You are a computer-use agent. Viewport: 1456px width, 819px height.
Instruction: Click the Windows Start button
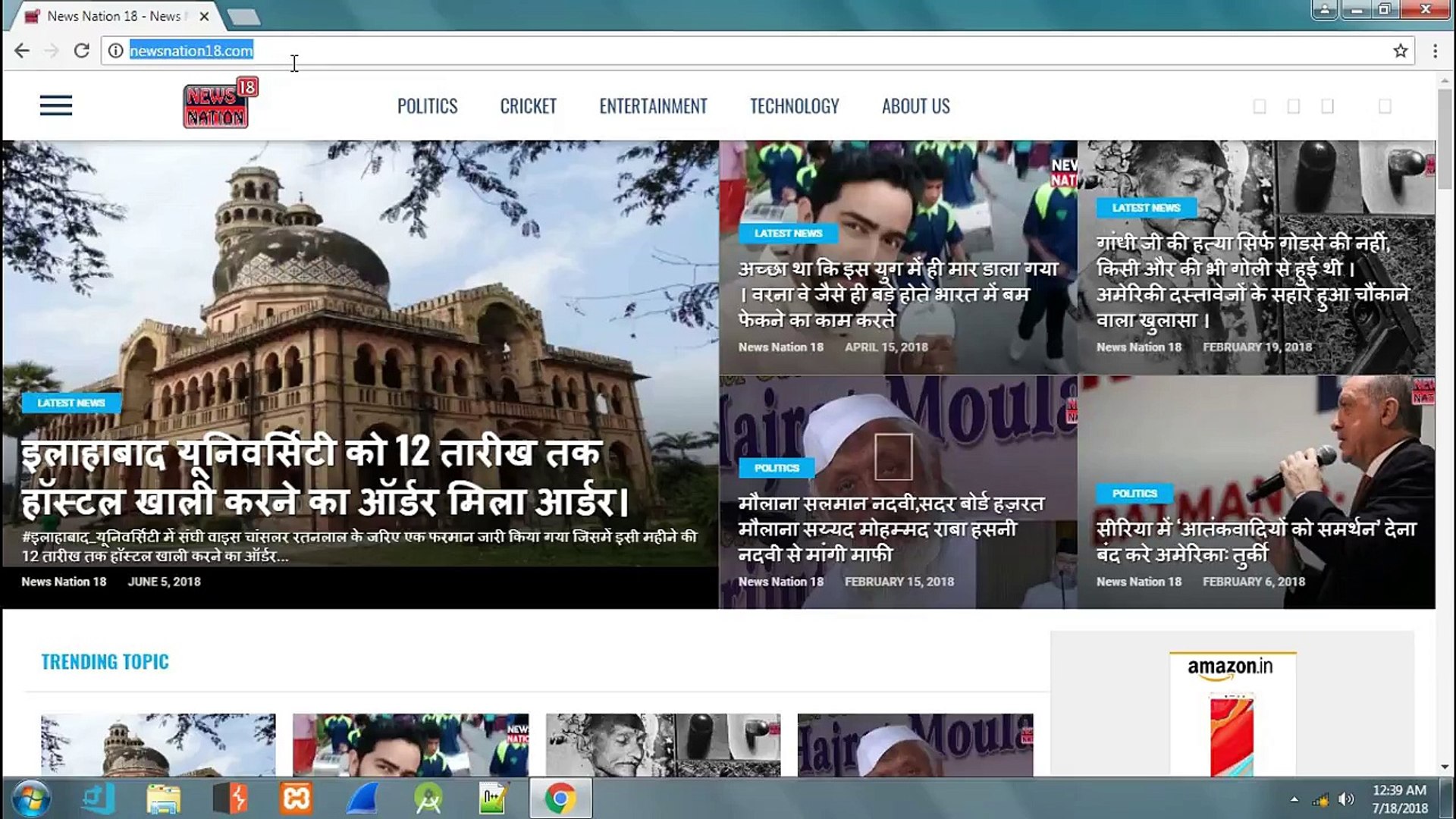coord(31,799)
